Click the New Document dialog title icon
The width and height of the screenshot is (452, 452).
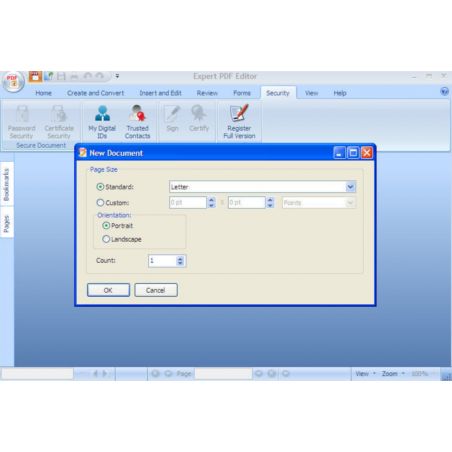tap(82, 153)
